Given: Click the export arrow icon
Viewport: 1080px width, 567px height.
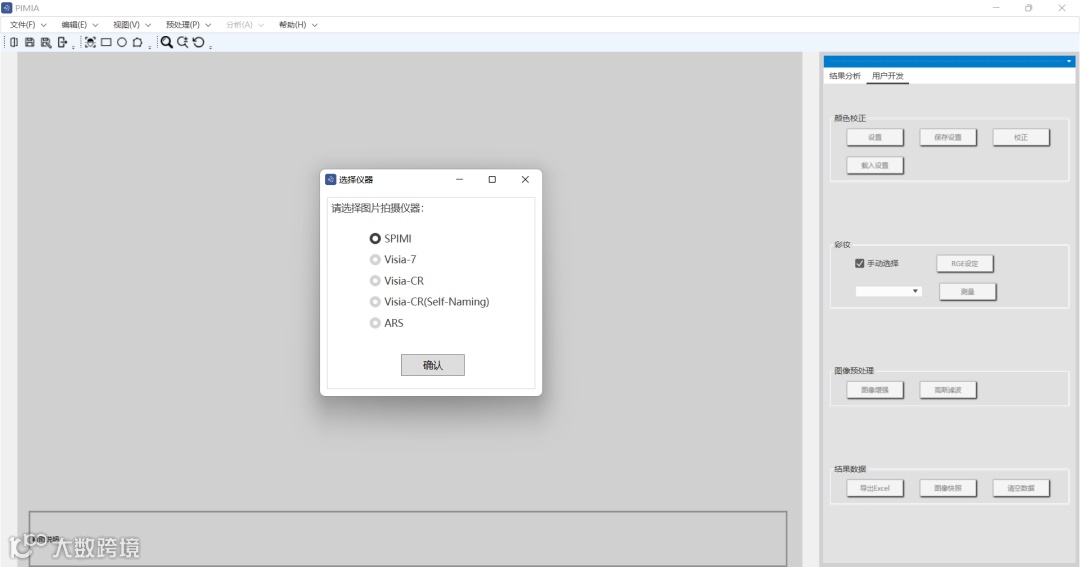Looking at the screenshot, I should [x=62, y=42].
